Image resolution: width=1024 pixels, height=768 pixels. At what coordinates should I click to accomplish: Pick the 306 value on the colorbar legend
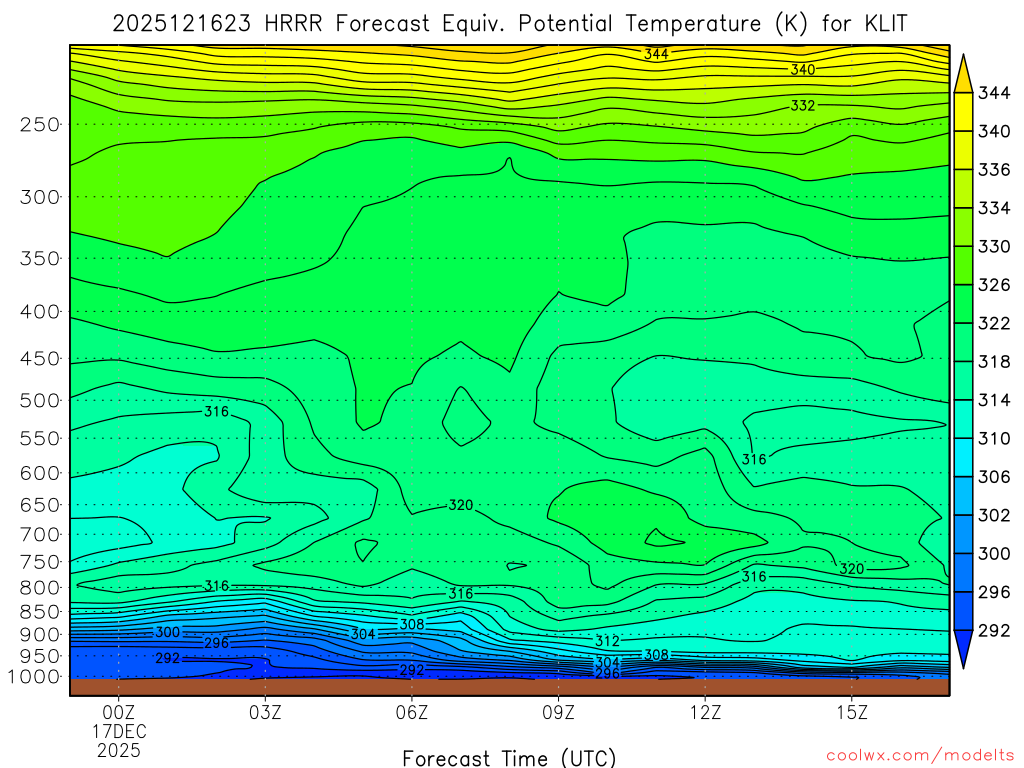pyautogui.click(x=995, y=477)
